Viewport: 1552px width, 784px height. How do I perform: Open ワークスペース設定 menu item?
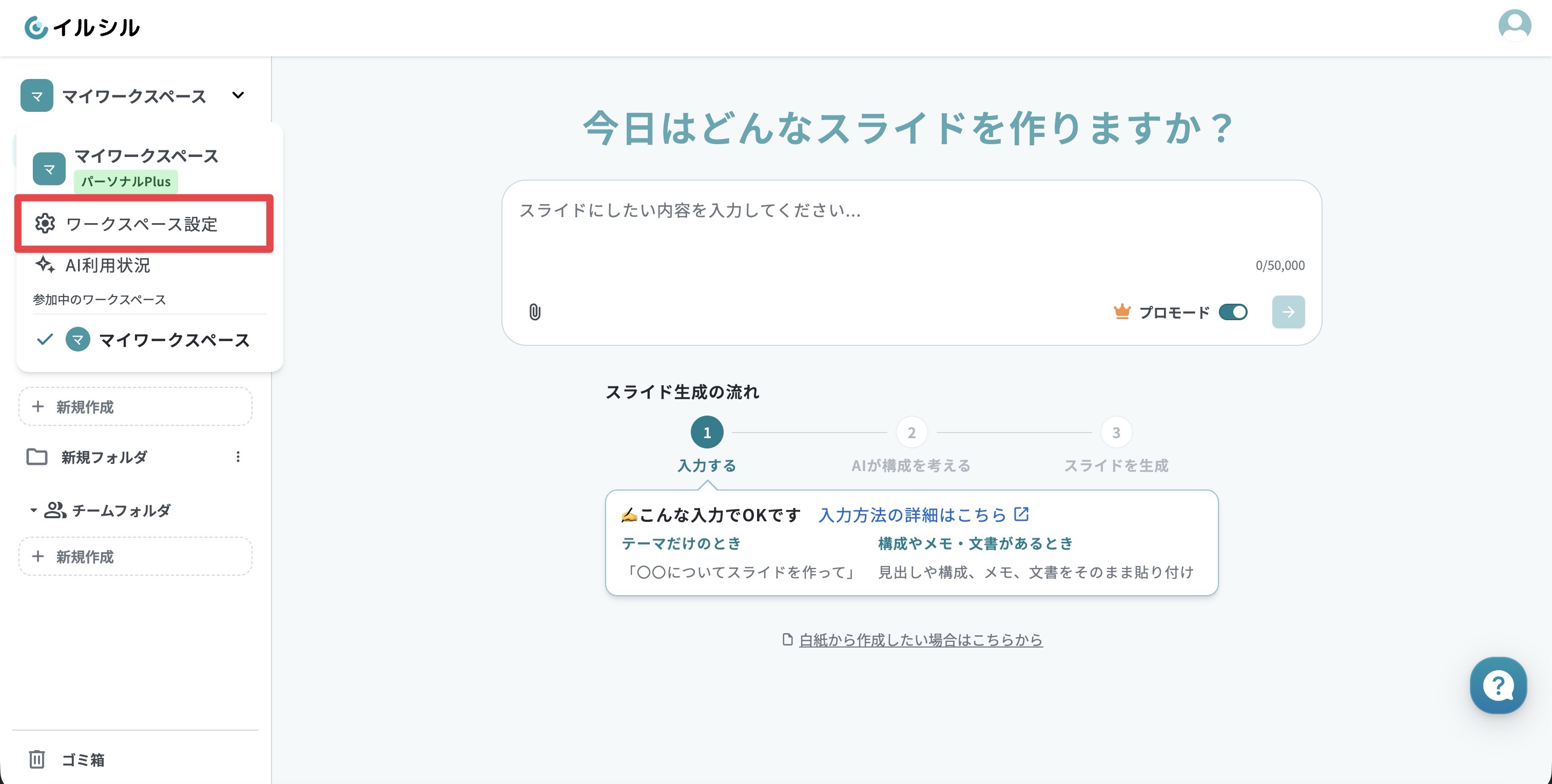pos(143,223)
